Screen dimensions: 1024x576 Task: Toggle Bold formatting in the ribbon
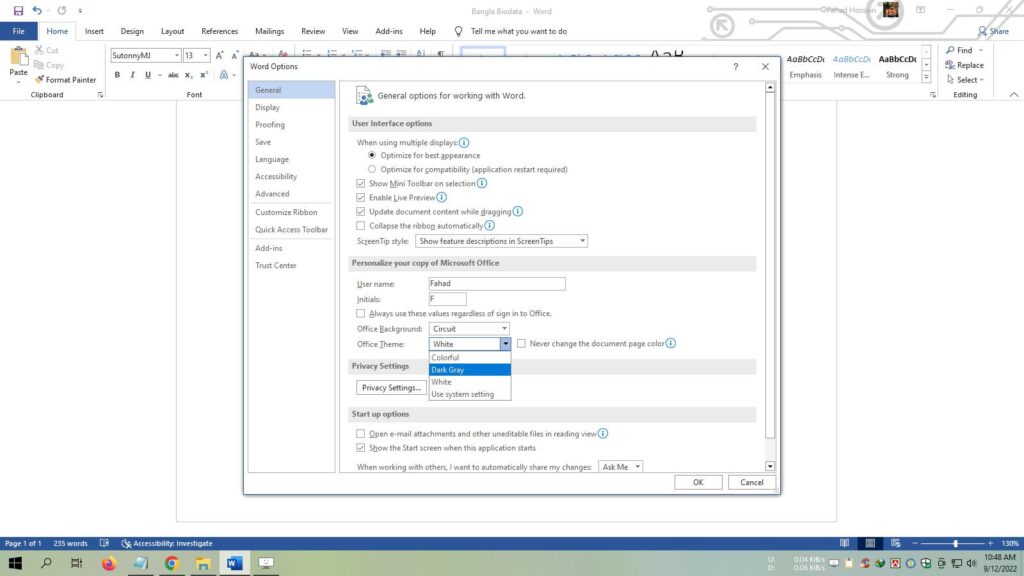tap(117, 75)
